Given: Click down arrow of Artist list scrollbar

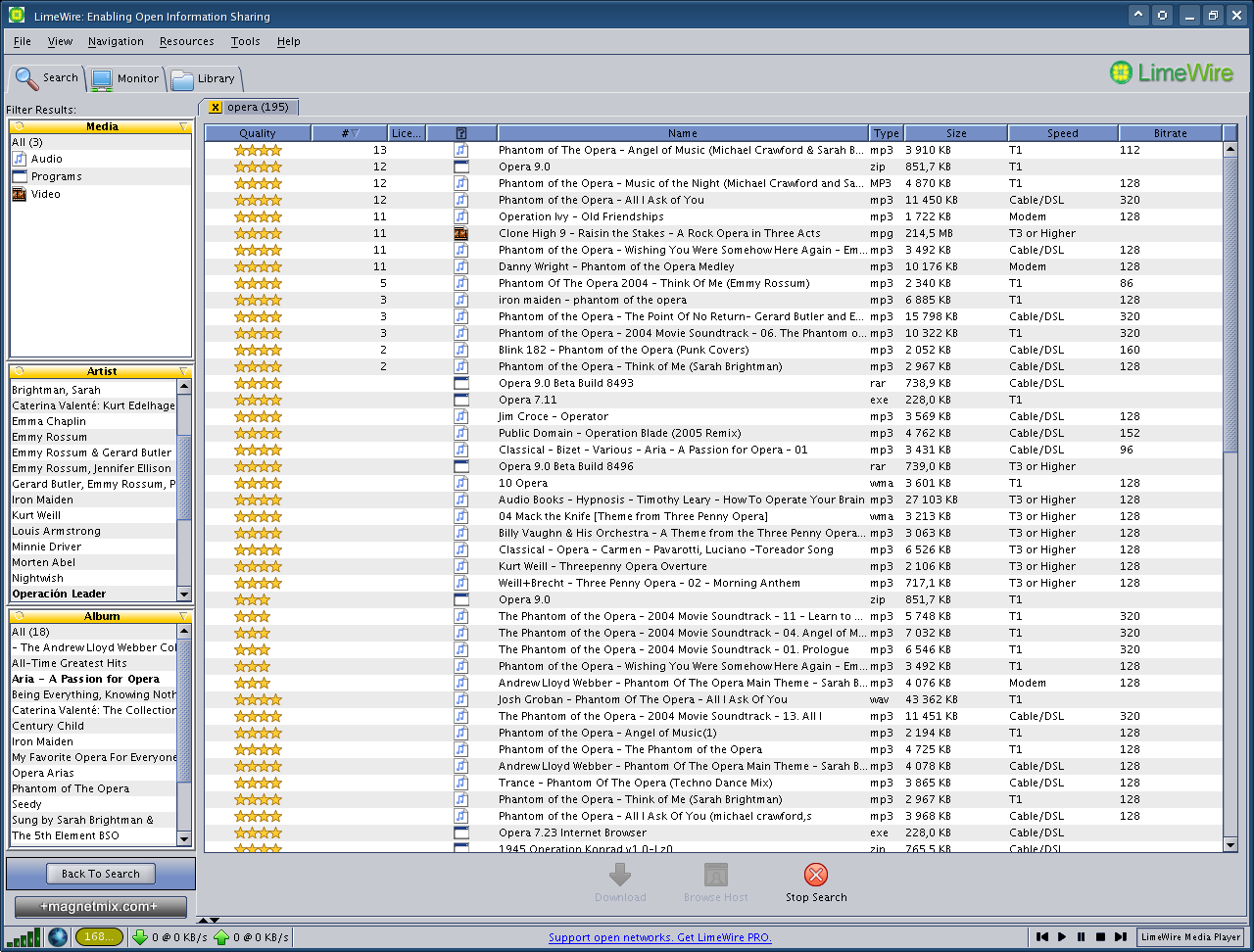Looking at the screenshot, I should click(183, 595).
